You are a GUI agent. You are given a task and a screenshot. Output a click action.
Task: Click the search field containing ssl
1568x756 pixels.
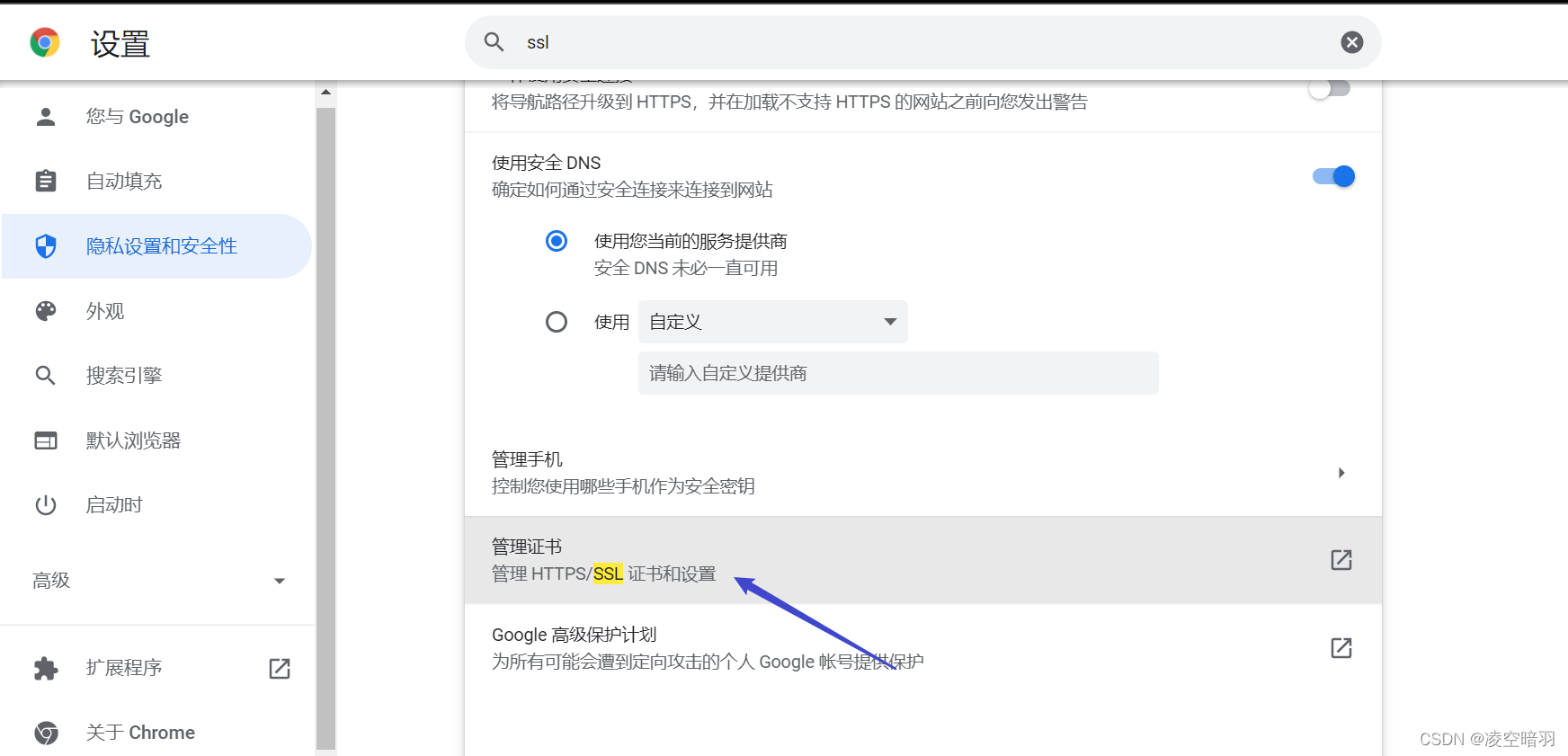point(922,42)
